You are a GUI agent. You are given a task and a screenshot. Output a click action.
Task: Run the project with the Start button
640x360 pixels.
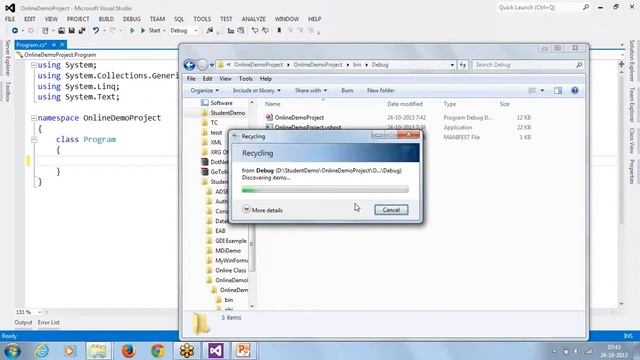pos(151,31)
